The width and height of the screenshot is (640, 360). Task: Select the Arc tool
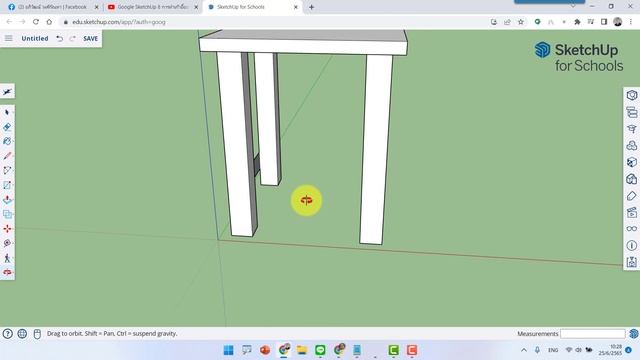tap(7, 171)
